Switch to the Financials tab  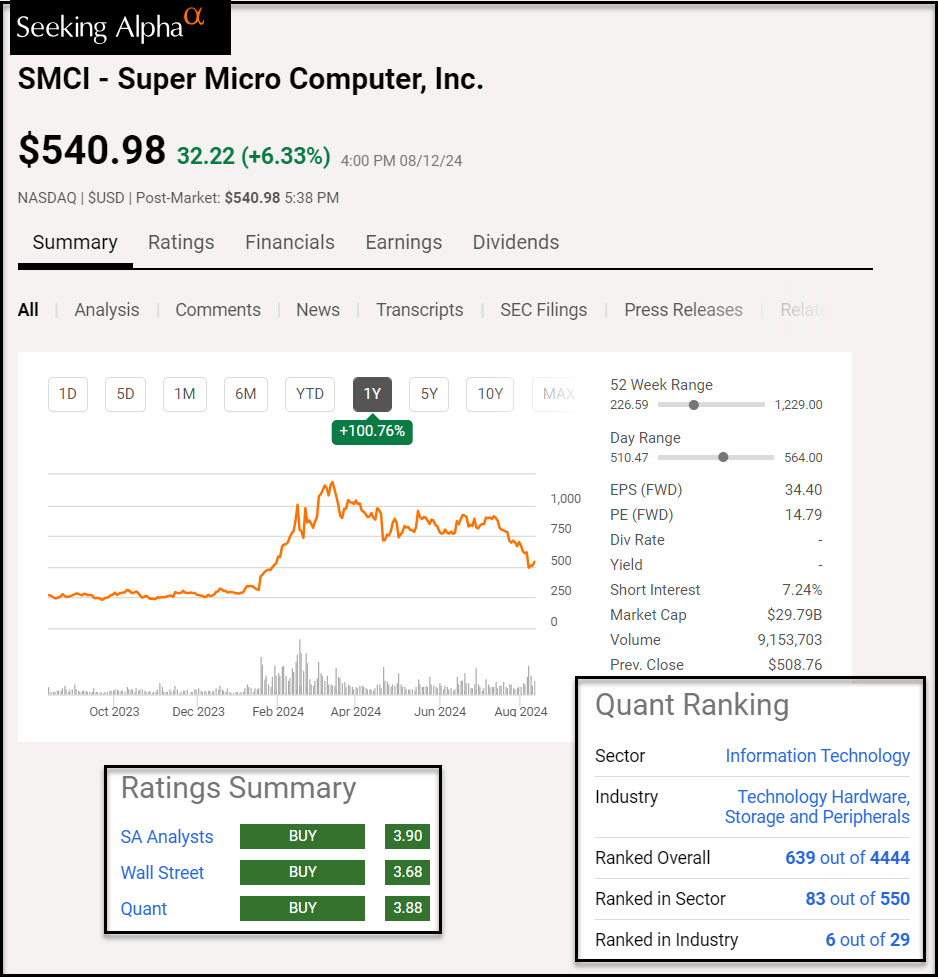(x=289, y=242)
